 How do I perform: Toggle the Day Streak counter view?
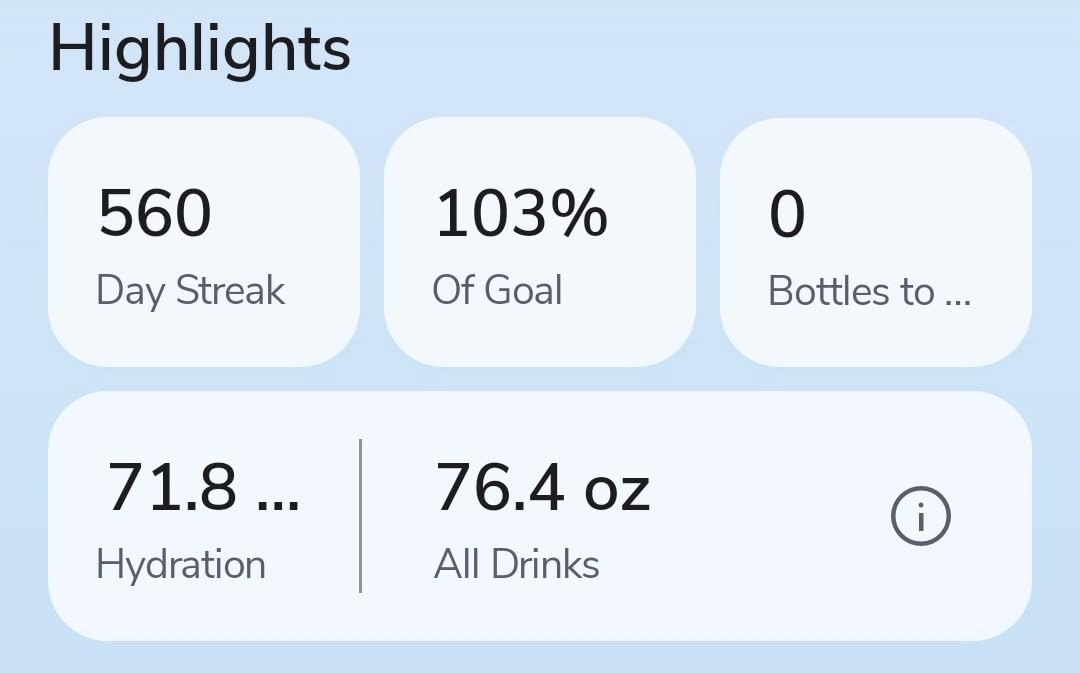tap(190, 290)
